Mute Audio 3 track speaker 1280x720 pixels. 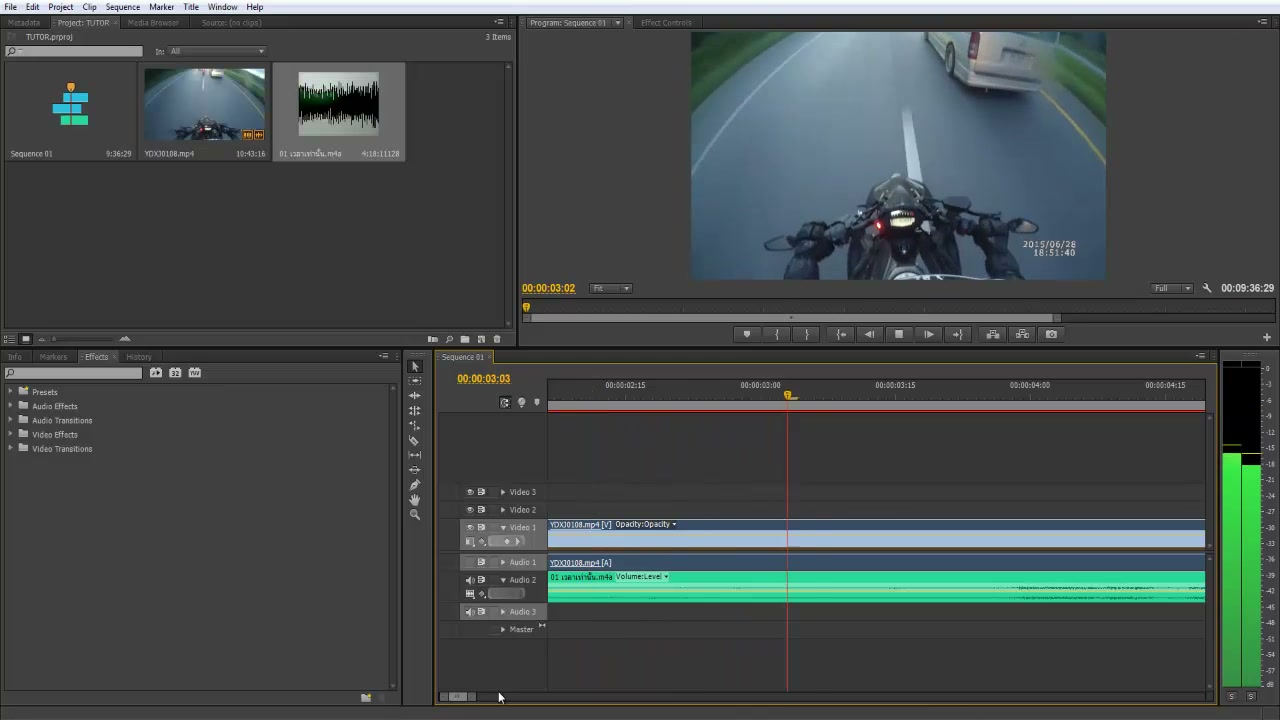click(470, 612)
